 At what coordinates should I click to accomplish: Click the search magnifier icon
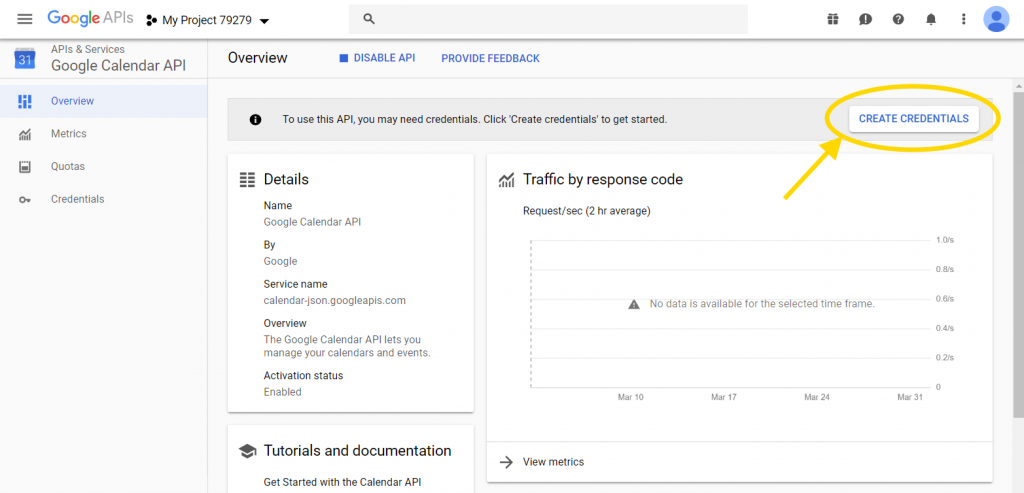point(369,19)
